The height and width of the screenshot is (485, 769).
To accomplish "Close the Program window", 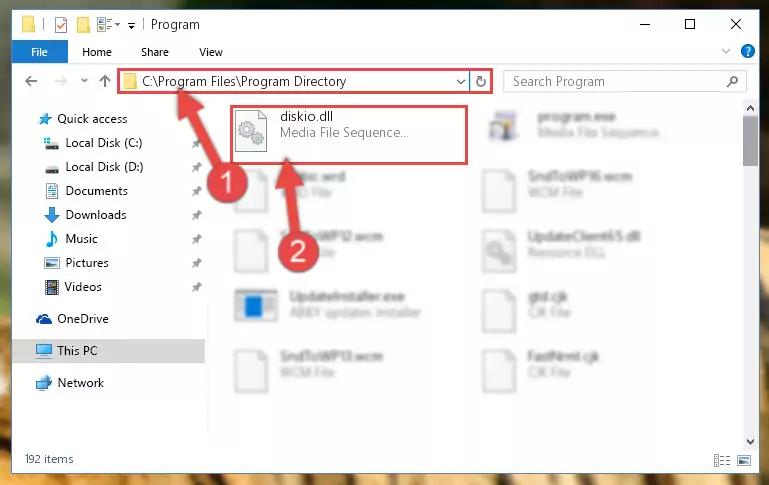I will [x=736, y=24].
